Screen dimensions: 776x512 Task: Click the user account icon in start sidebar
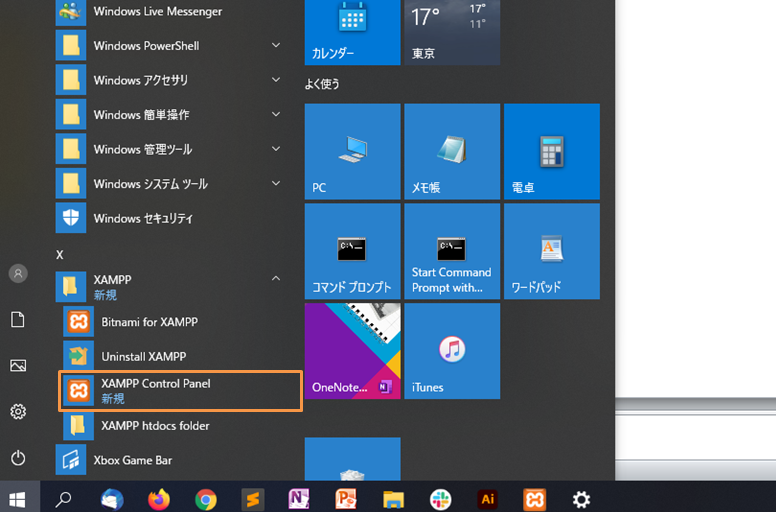point(18,274)
